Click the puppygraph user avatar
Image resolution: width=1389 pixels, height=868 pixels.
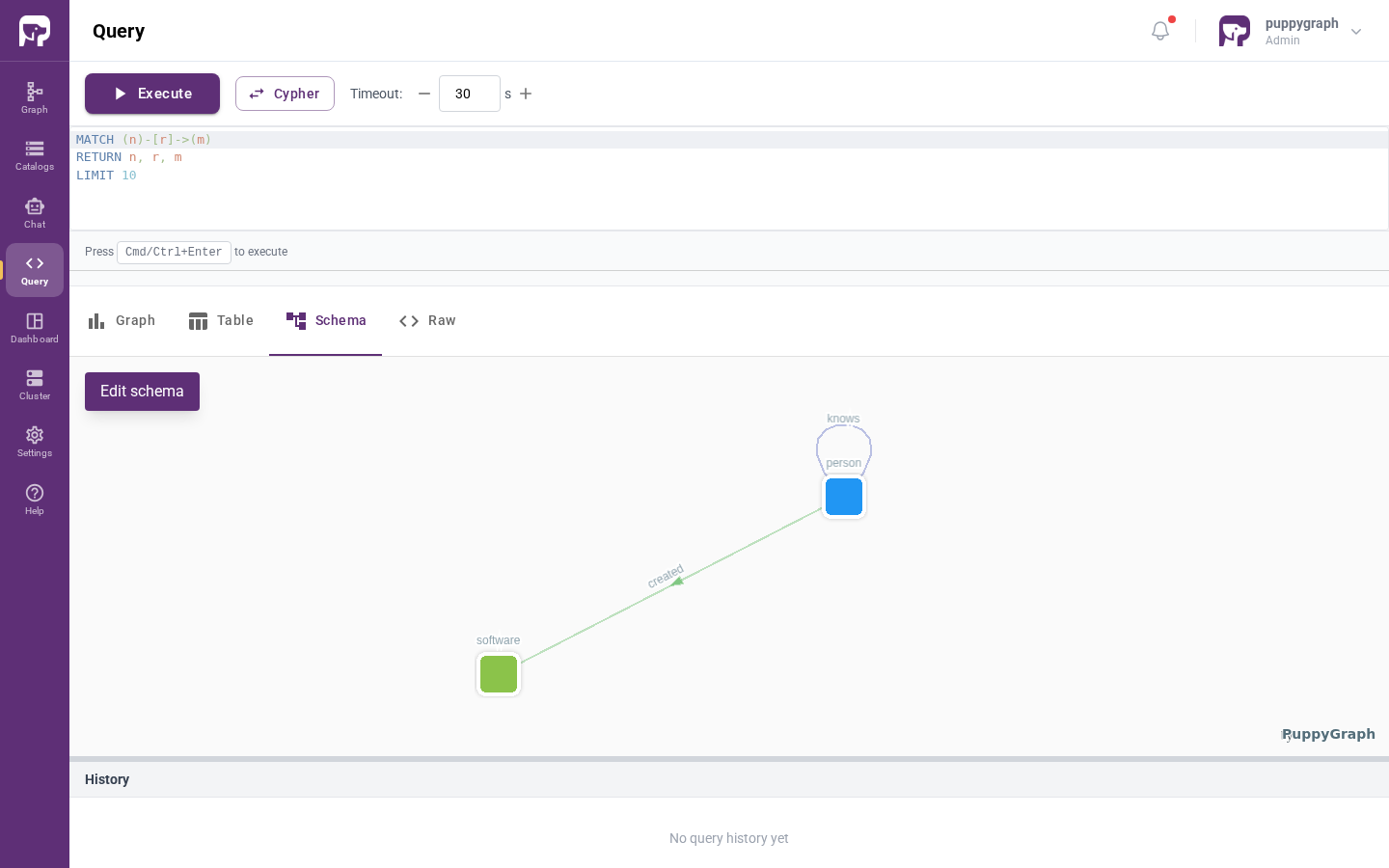pyautogui.click(x=1235, y=31)
